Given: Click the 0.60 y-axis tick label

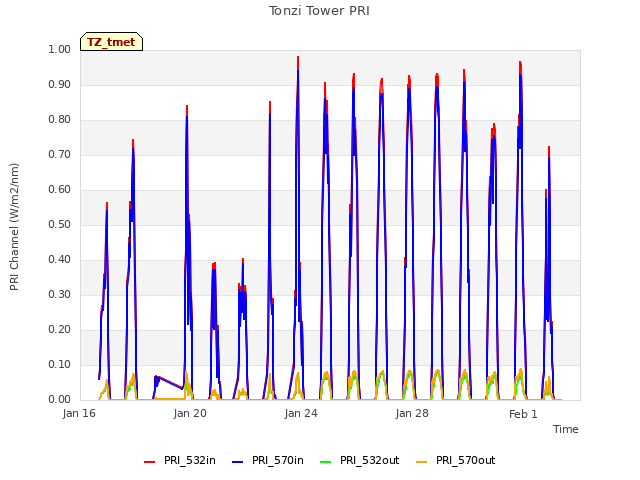Looking at the screenshot, I should coord(60,189).
